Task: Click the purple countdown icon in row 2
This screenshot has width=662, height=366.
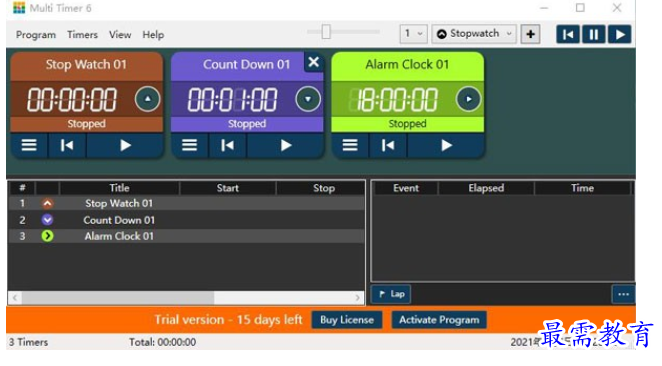Action: [47, 220]
